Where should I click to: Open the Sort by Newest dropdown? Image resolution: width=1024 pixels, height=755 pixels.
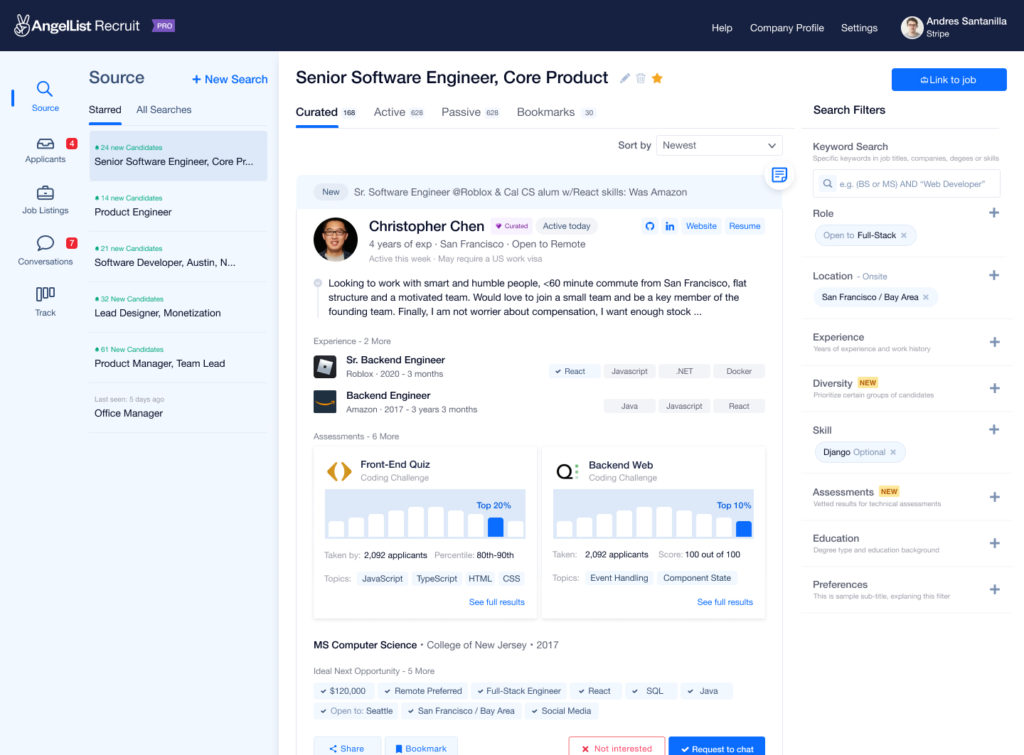tap(718, 145)
